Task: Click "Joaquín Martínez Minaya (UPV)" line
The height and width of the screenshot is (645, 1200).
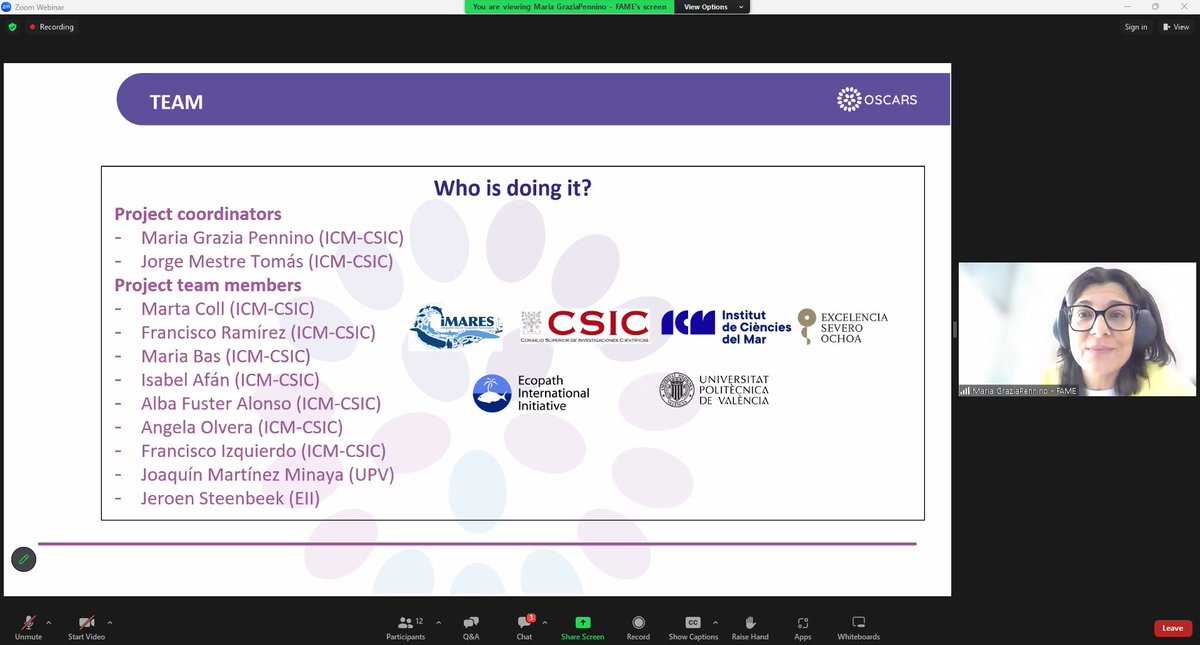Action: (x=268, y=475)
